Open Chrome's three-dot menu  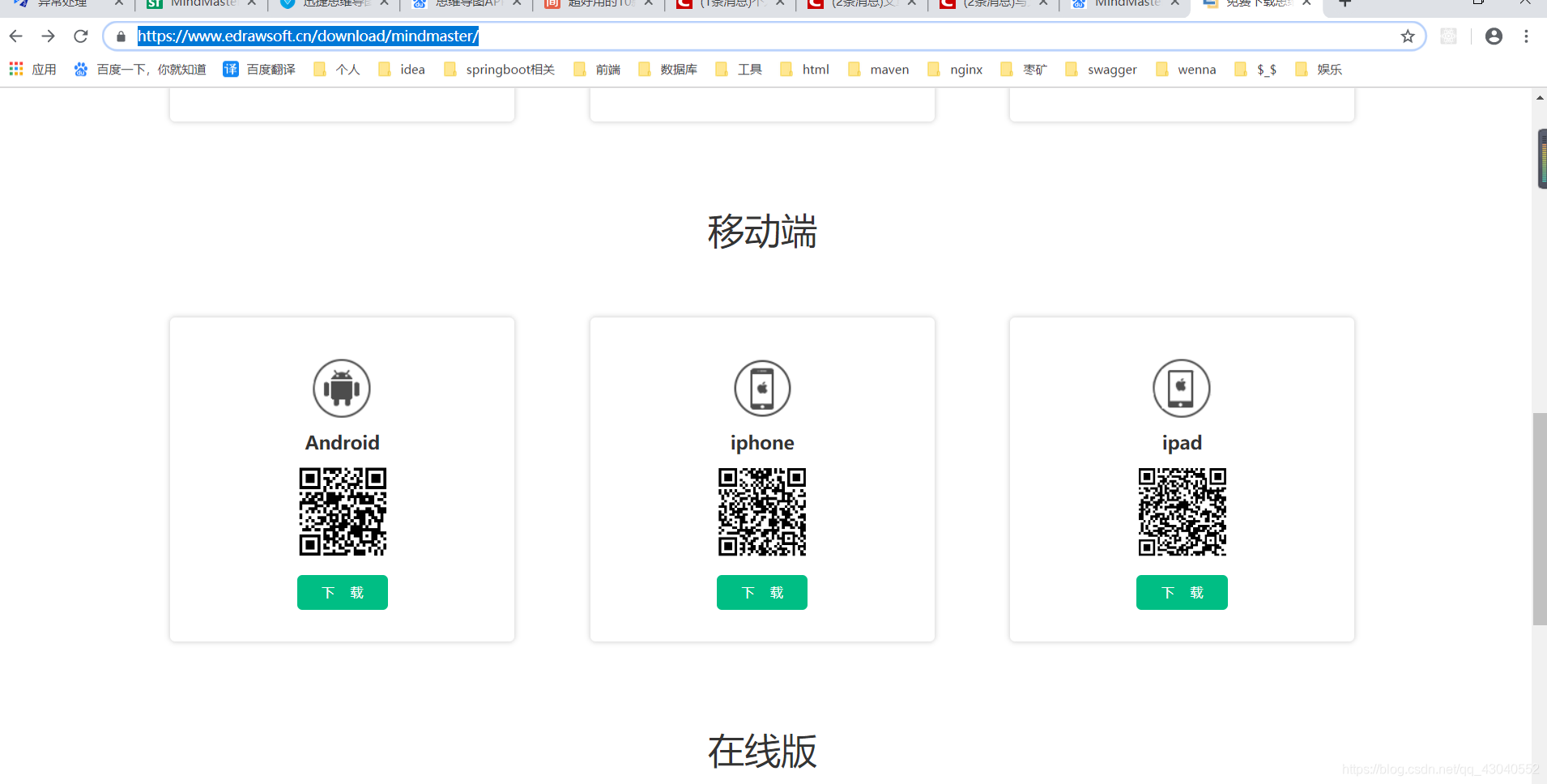point(1526,36)
